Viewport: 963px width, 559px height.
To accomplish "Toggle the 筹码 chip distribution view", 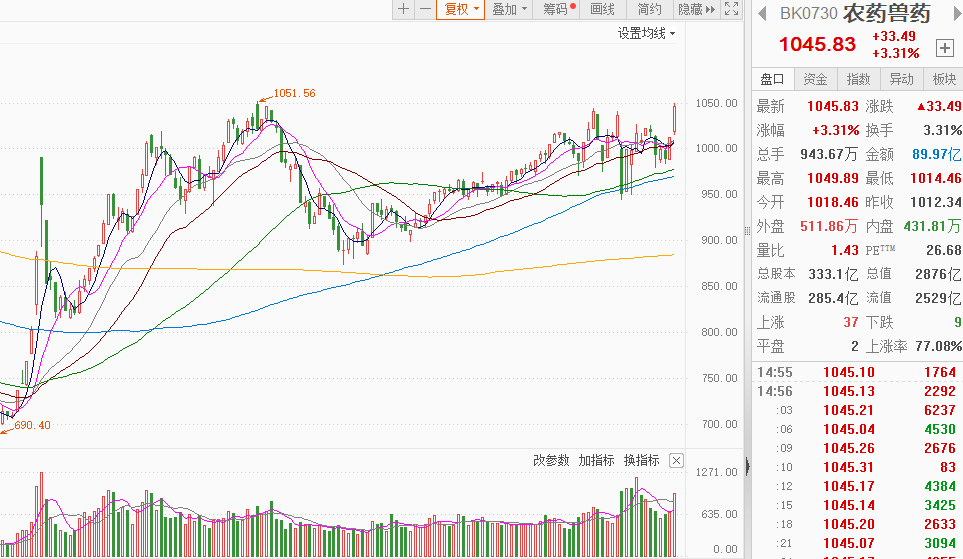I will coord(558,9).
